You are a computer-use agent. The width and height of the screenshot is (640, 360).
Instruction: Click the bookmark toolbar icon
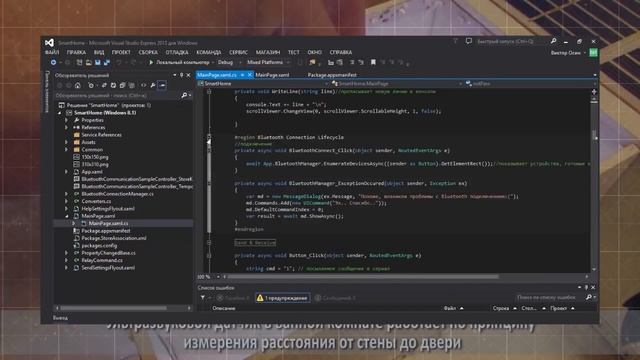click(373, 62)
